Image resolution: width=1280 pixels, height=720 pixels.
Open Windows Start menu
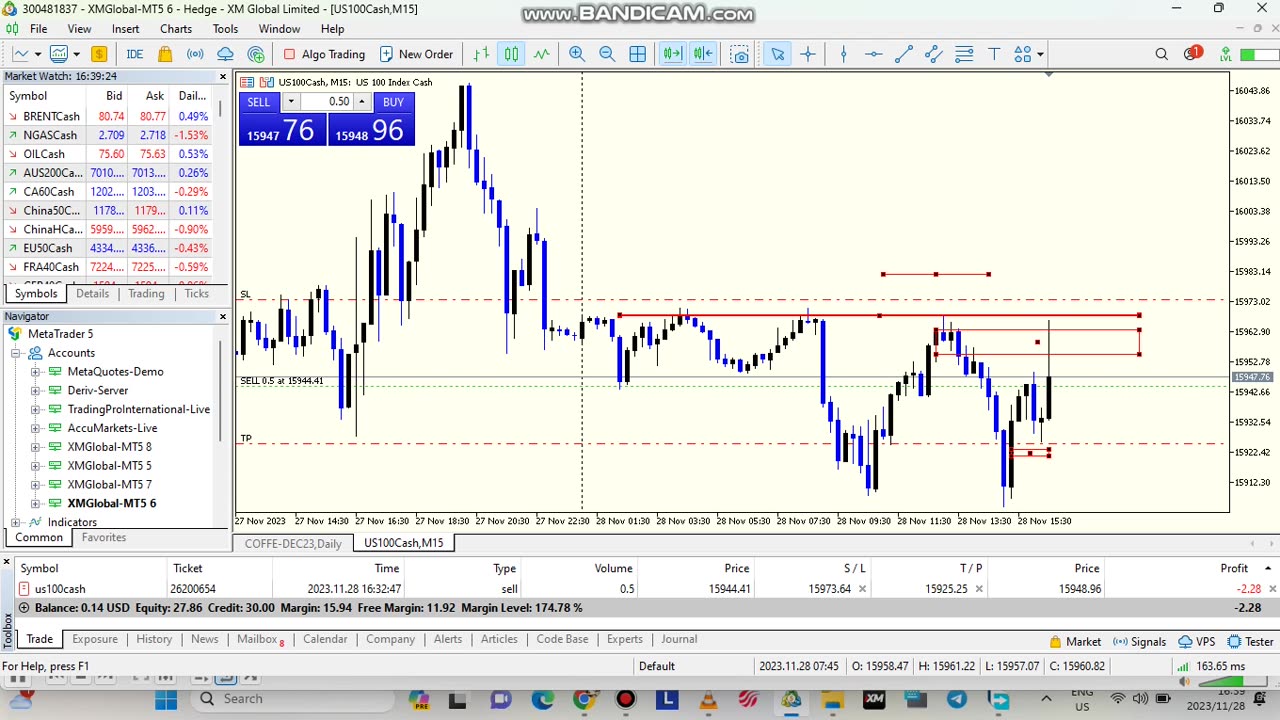click(166, 699)
